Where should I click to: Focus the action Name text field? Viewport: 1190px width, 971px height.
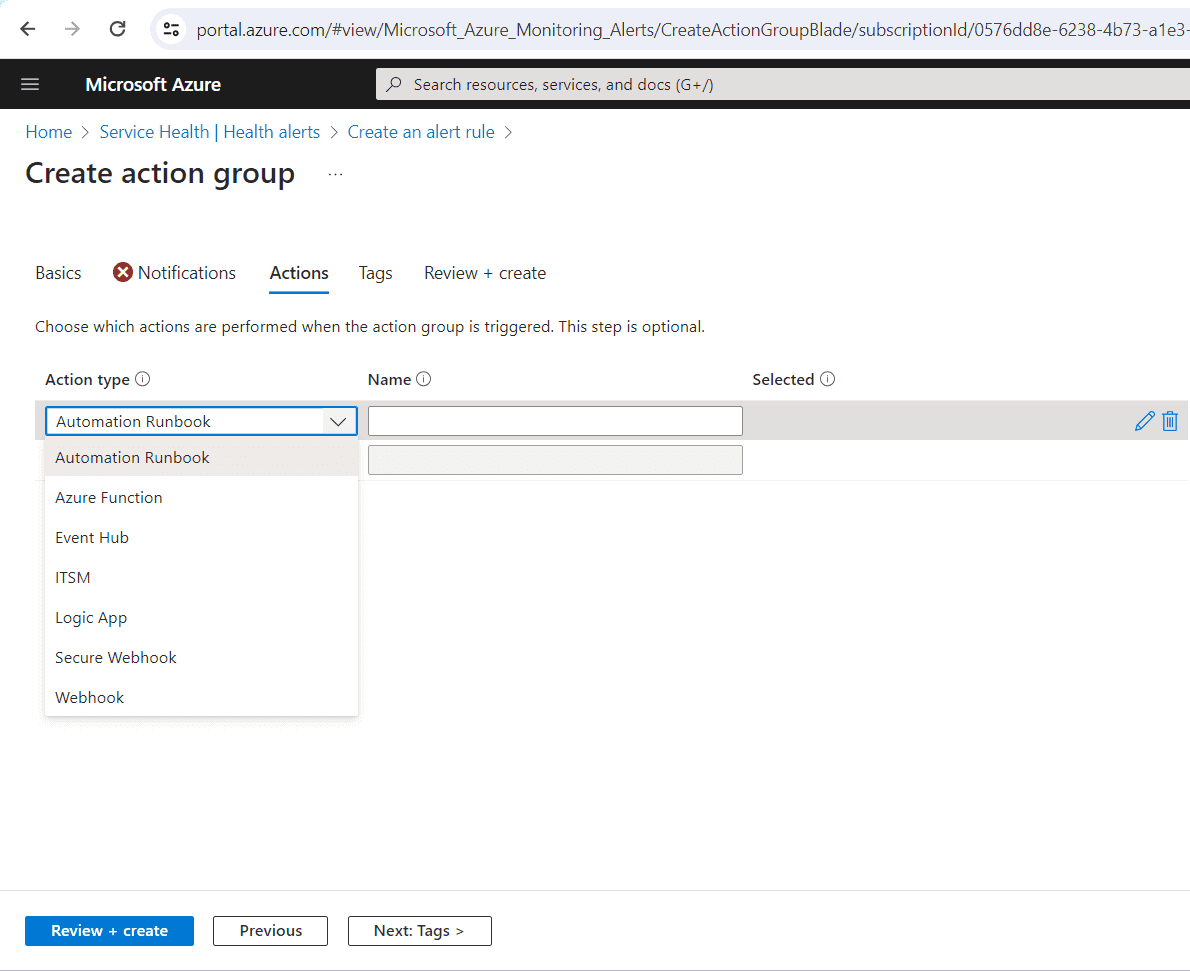(x=556, y=421)
